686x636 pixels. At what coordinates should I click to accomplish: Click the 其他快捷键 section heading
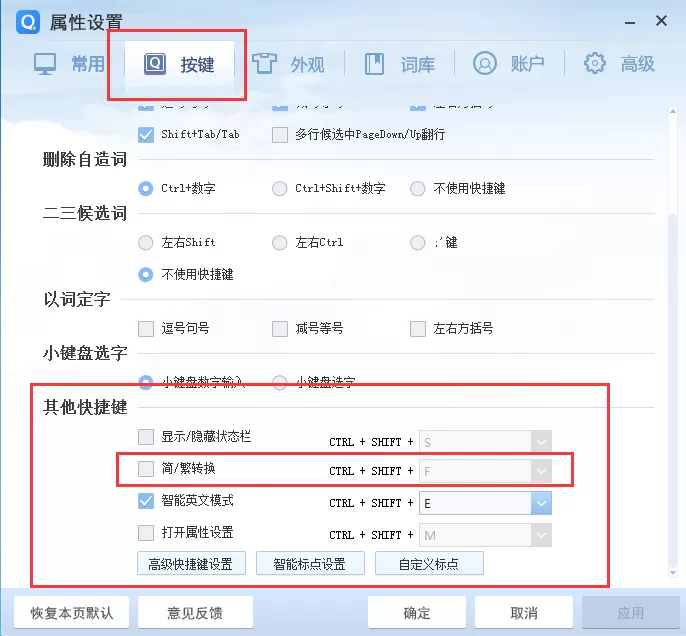coord(85,407)
